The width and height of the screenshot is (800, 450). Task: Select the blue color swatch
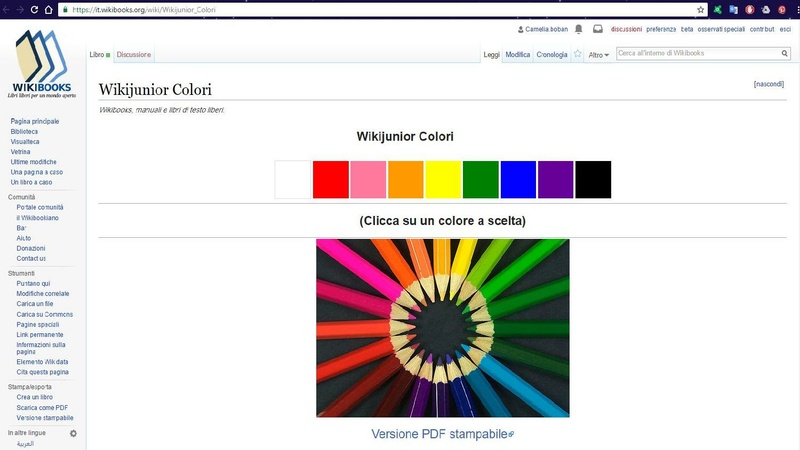pyautogui.click(x=518, y=180)
